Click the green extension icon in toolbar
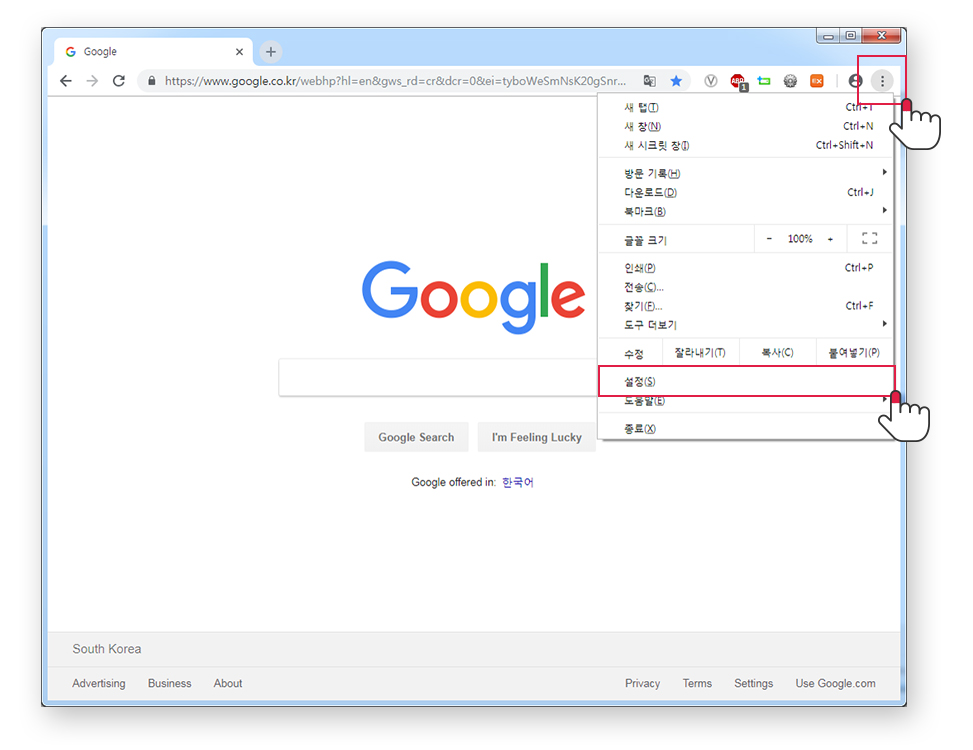This screenshot has height=750, width=973. [x=764, y=81]
